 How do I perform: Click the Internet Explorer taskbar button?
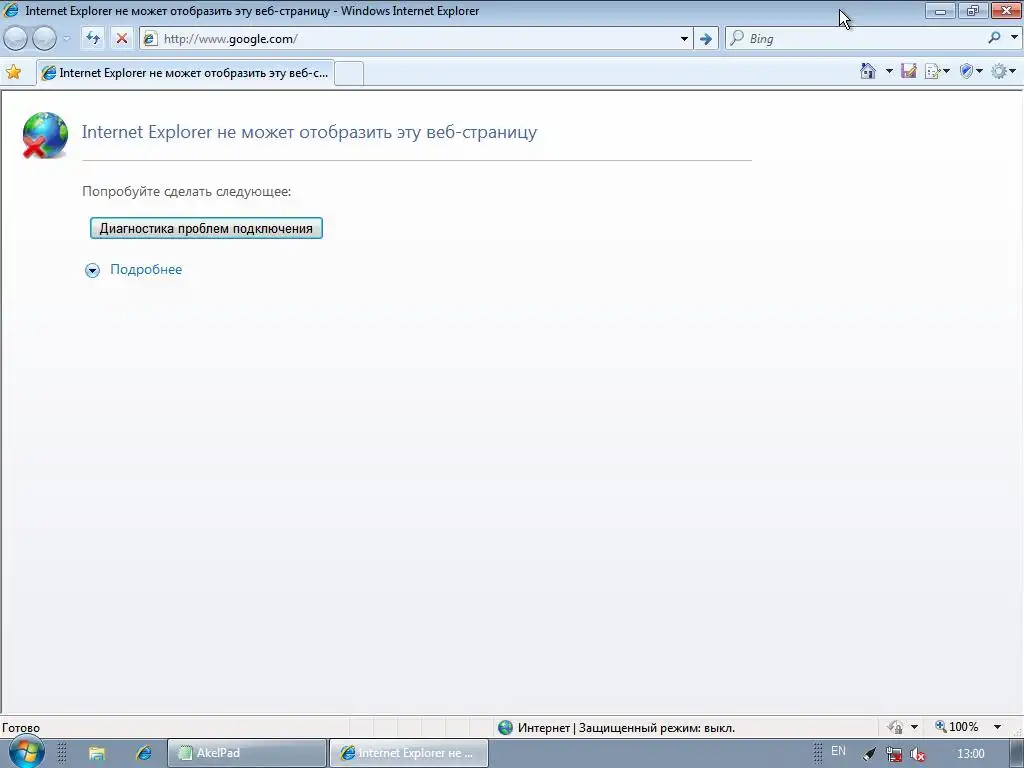(x=409, y=753)
